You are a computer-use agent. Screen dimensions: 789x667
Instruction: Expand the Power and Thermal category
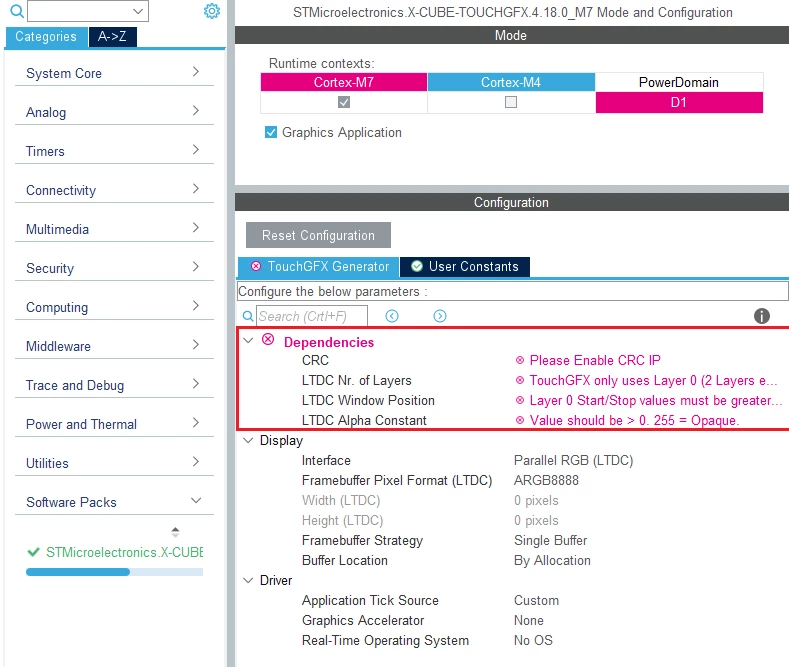click(x=114, y=424)
